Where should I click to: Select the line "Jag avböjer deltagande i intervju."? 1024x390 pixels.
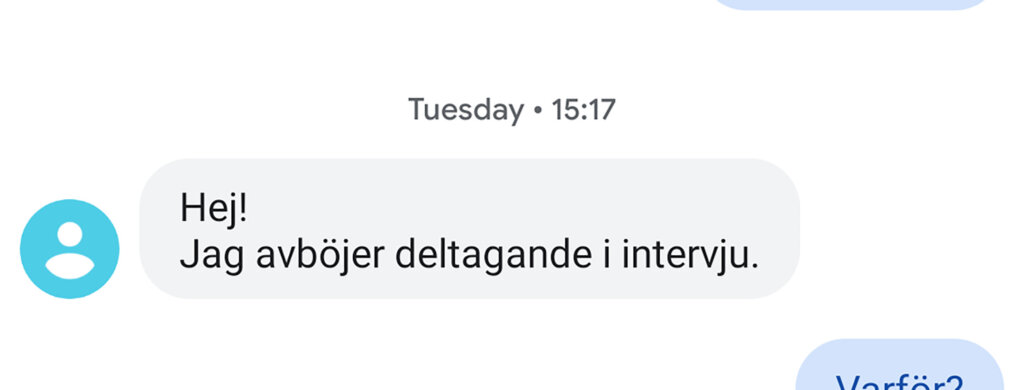tap(469, 256)
